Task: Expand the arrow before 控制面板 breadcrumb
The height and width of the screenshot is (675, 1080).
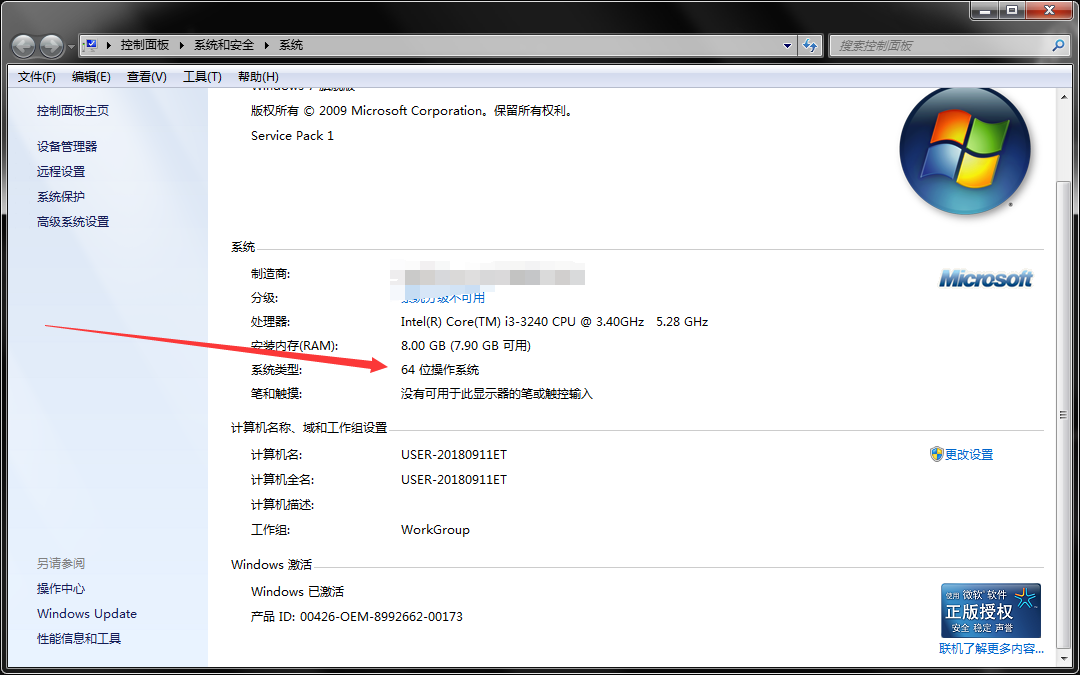Action: click(108, 45)
